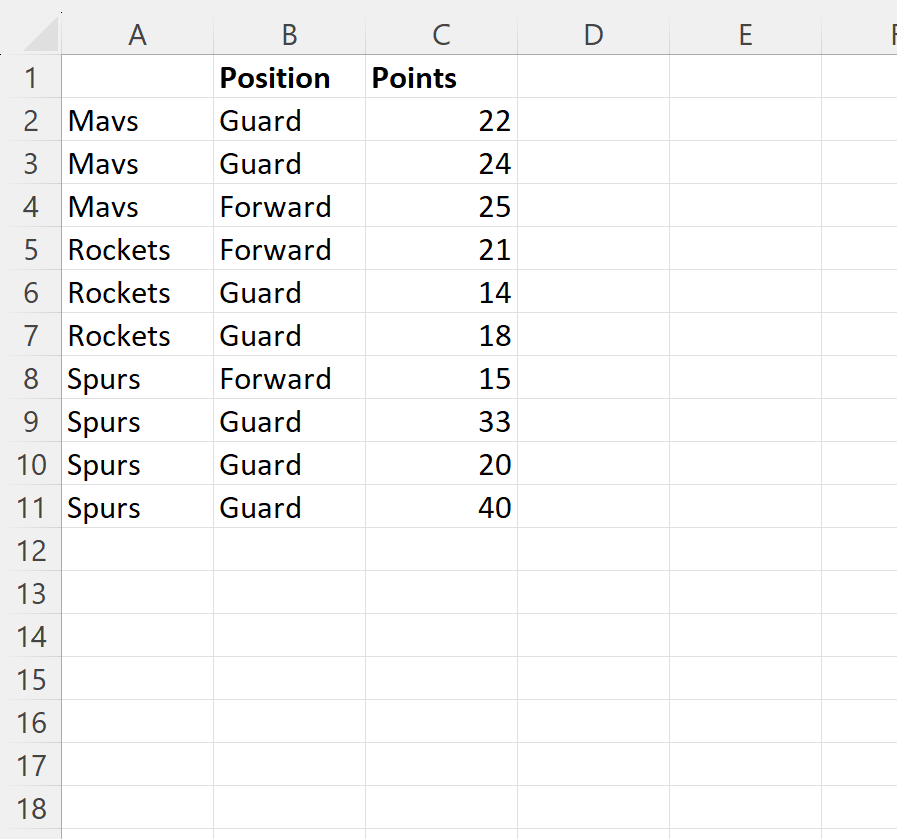Select the cell with value 33

442,421
